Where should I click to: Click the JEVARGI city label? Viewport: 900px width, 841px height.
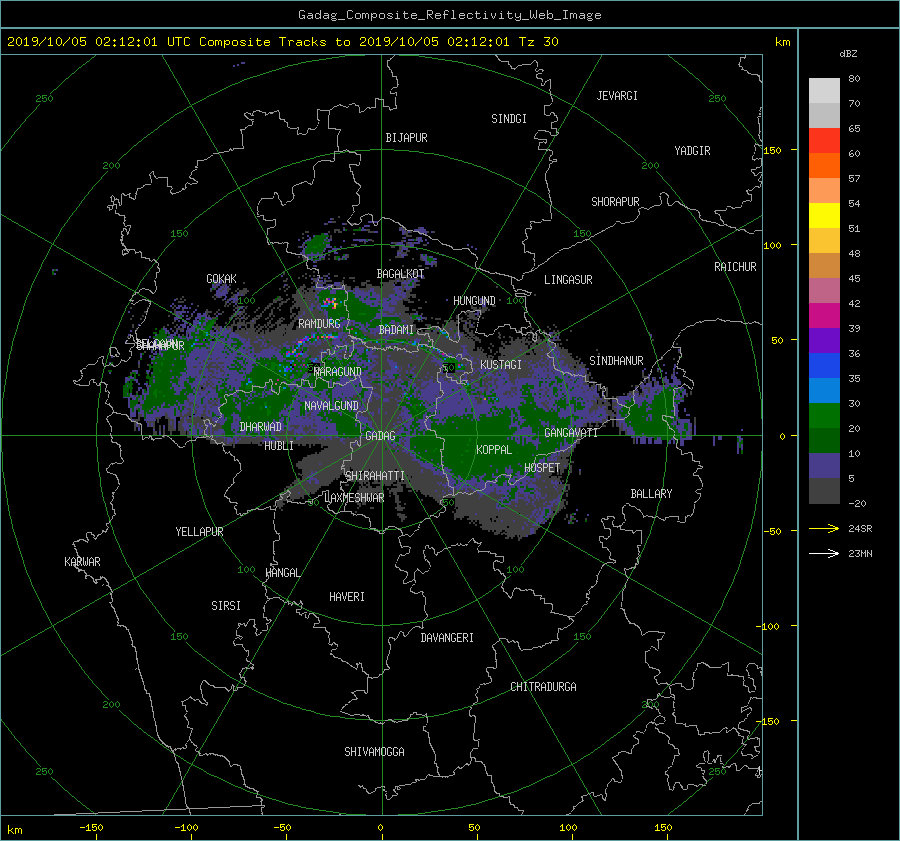click(617, 96)
